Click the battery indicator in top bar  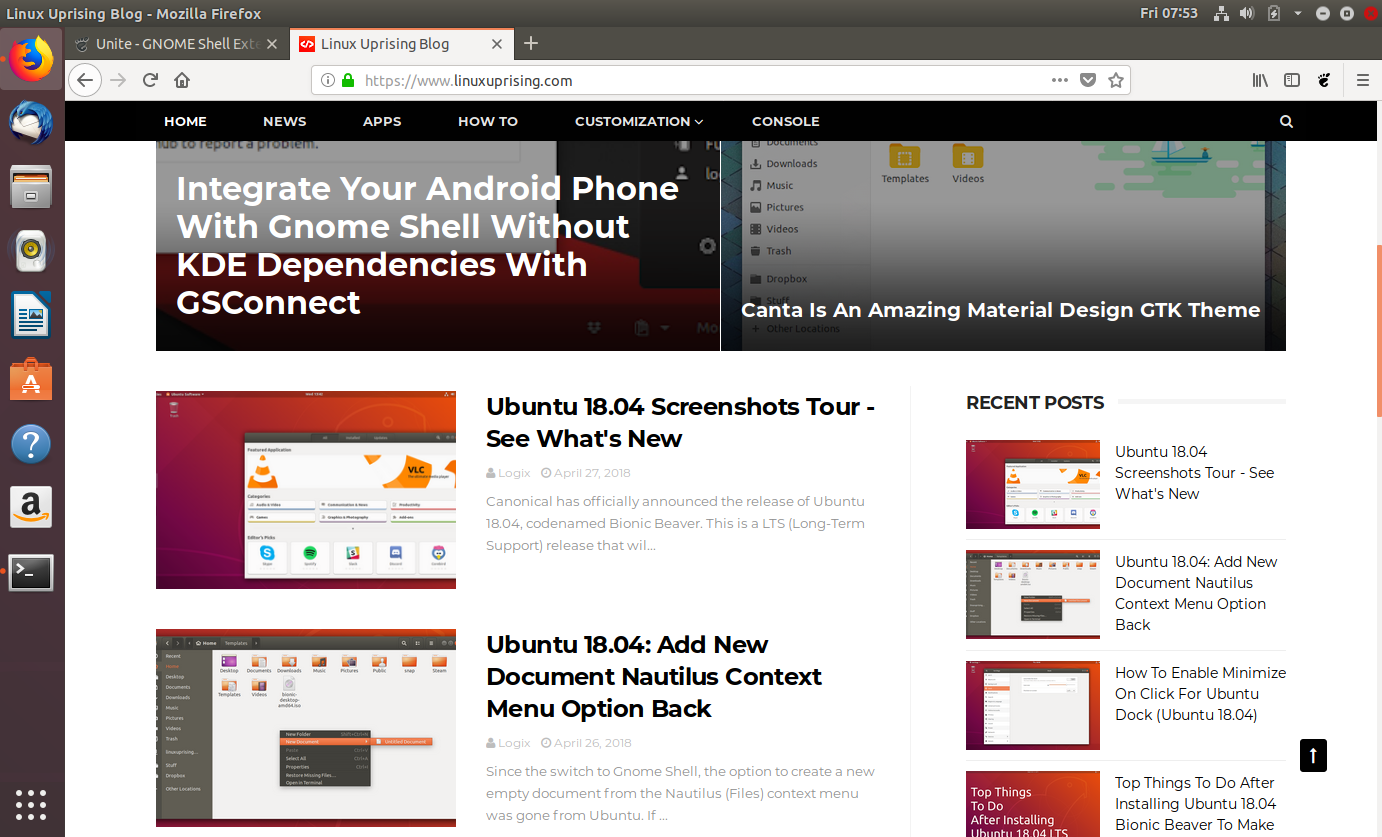[1274, 13]
